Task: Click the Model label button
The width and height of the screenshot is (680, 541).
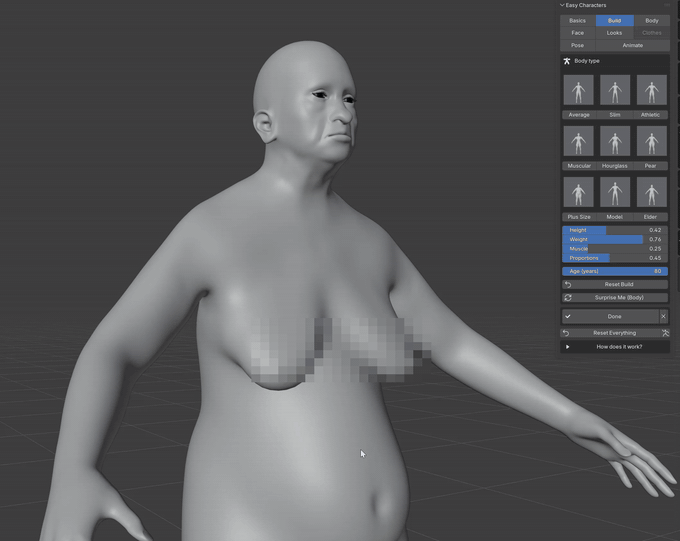Action: pyautogui.click(x=615, y=217)
